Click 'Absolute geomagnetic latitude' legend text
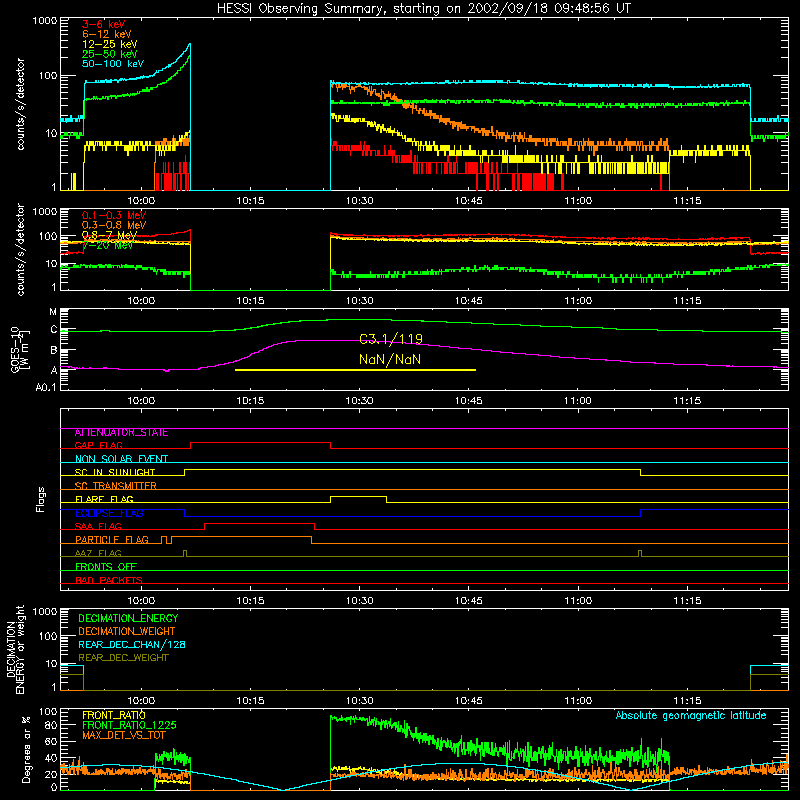This screenshot has height=800, width=800. click(691, 716)
